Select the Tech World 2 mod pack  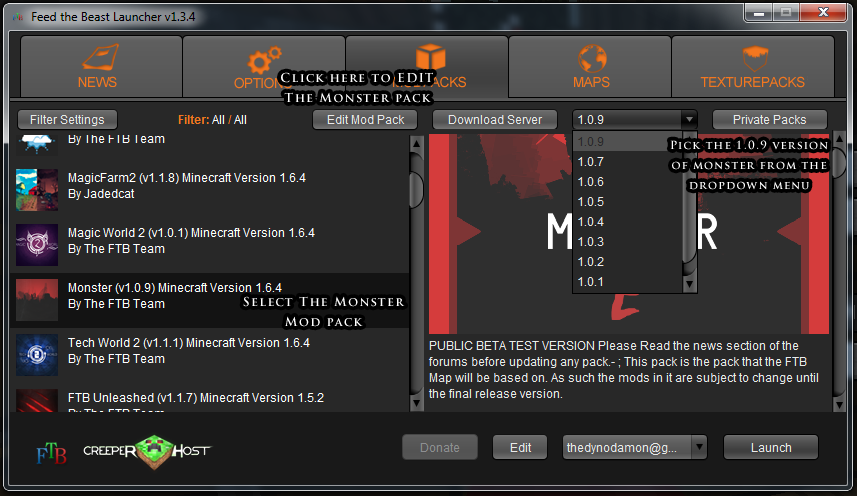[x=210, y=355]
